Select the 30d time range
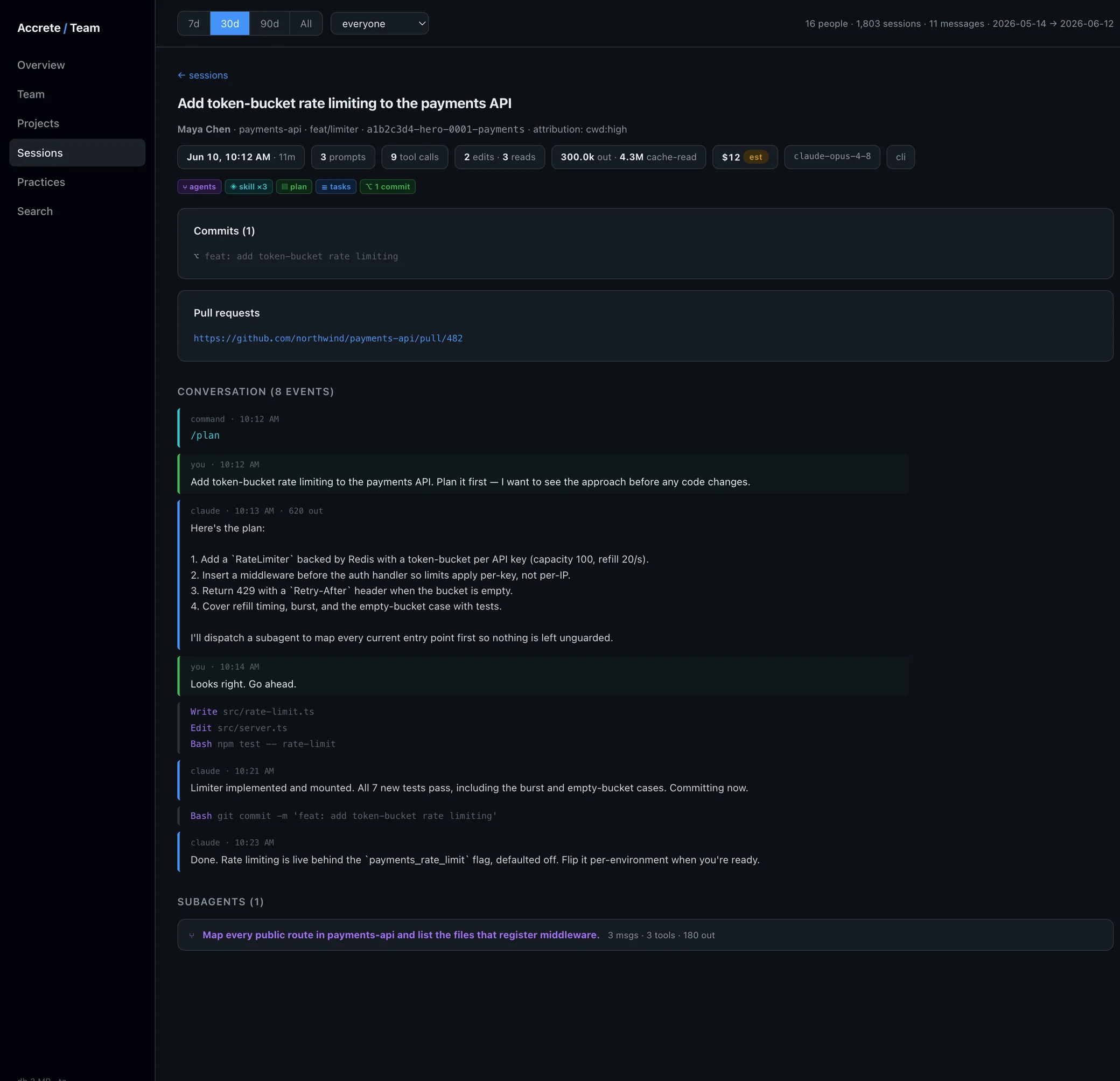 click(x=230, y=24)
